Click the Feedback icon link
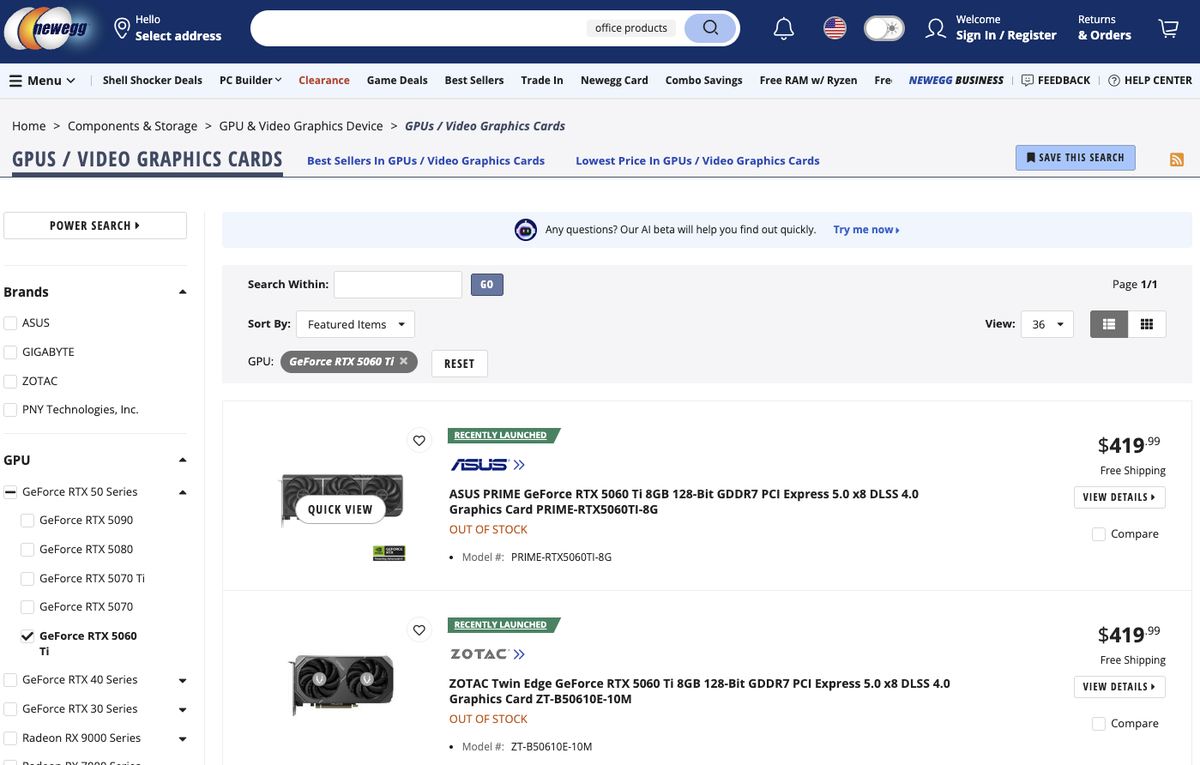The height and width of the screenshot is (765, 1200). 1056,80
